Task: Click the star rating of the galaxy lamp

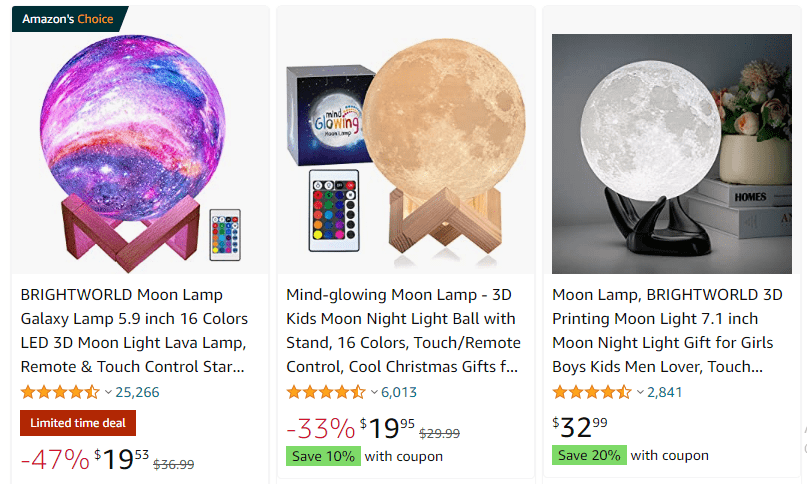Action: click(60, 392)
